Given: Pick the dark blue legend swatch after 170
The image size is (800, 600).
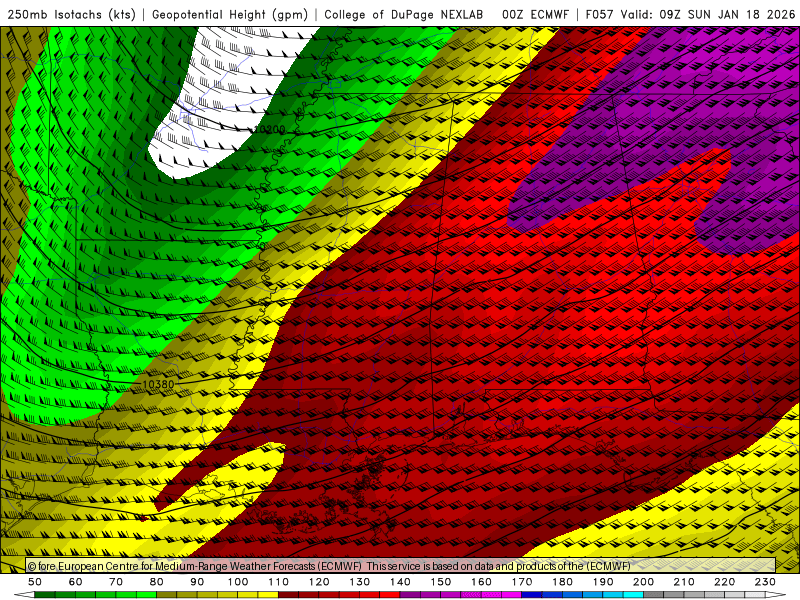Looking at the screenshot, I should [532, 595].
